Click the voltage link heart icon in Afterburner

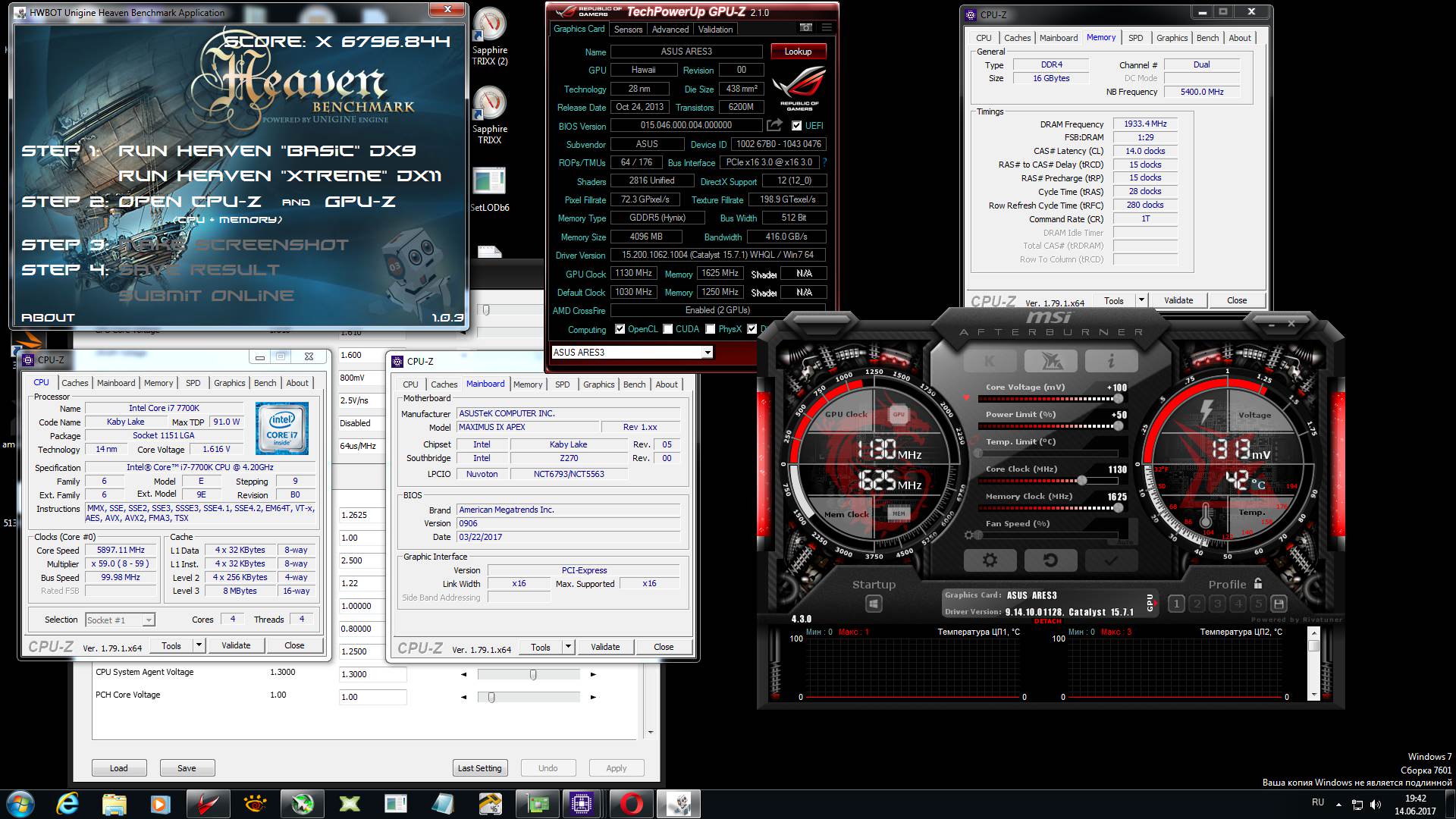[x=966, y=397]
